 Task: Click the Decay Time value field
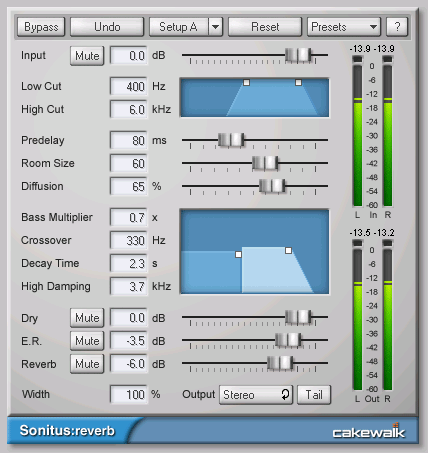tap(129, 264)
